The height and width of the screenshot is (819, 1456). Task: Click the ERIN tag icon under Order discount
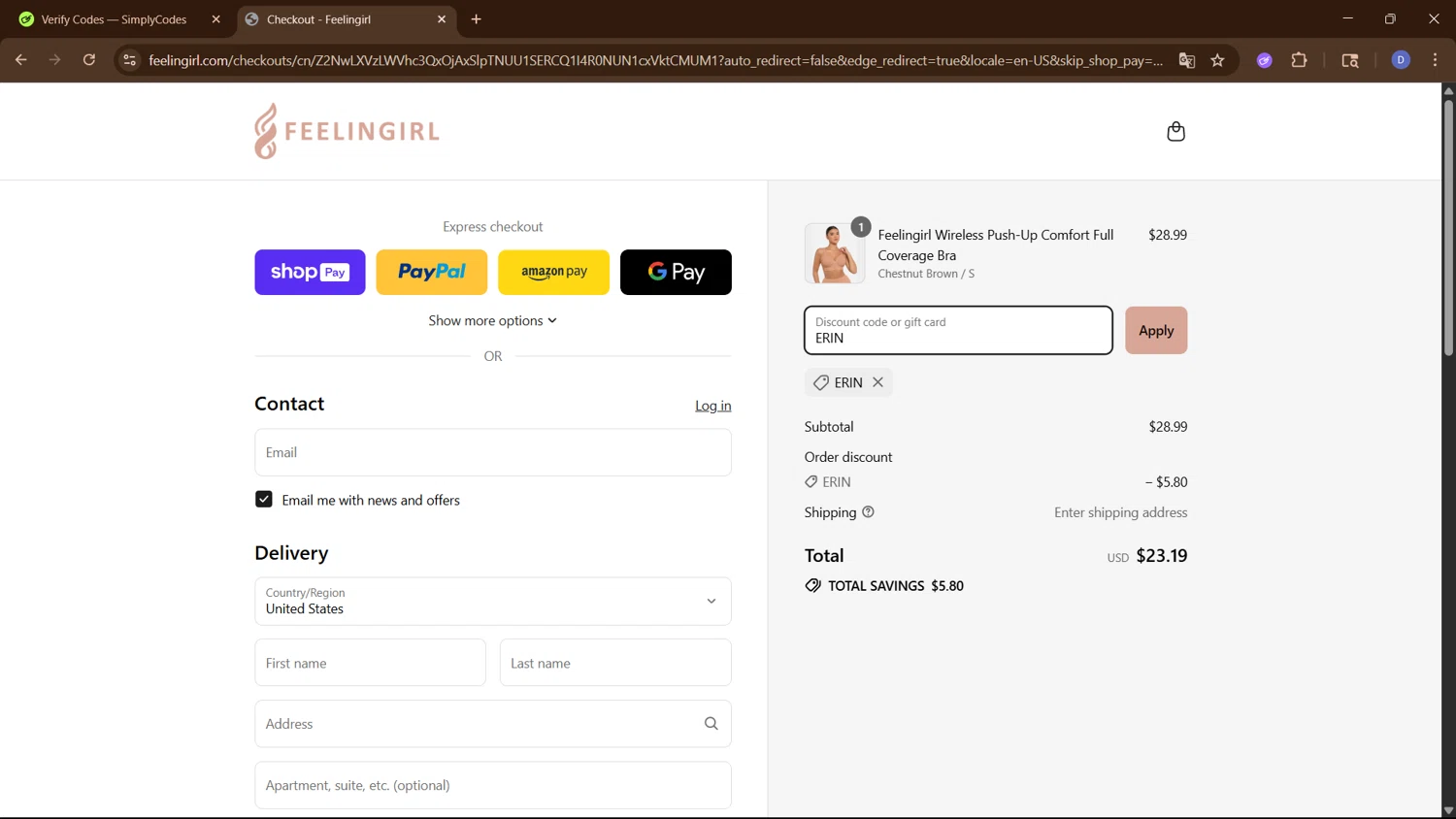[811, 481]
